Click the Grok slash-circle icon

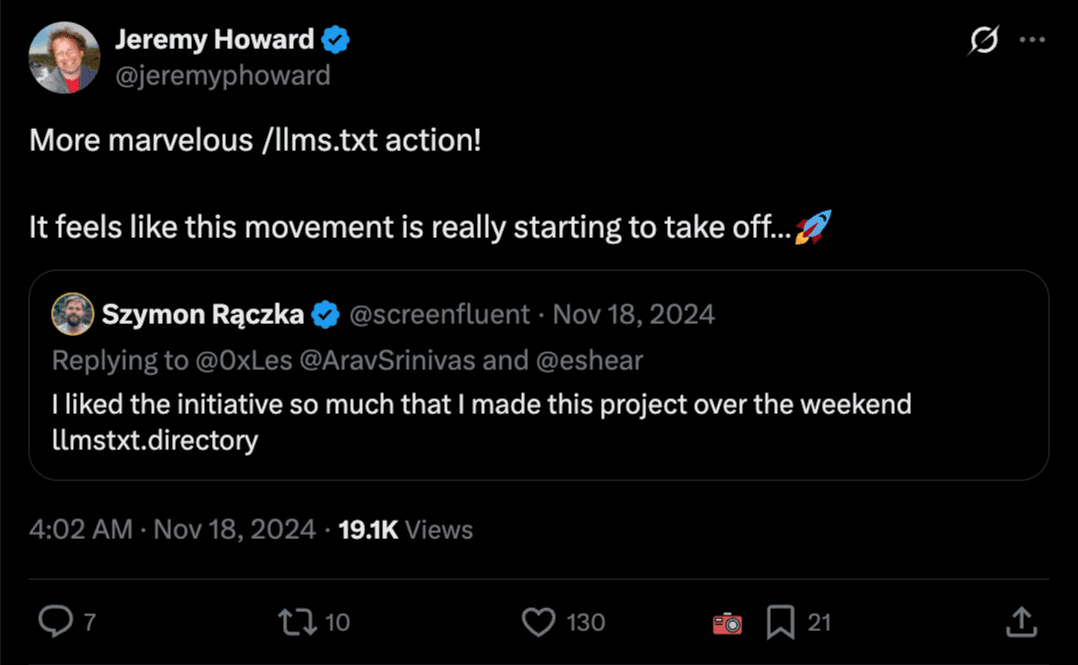[x=983, y=40]
